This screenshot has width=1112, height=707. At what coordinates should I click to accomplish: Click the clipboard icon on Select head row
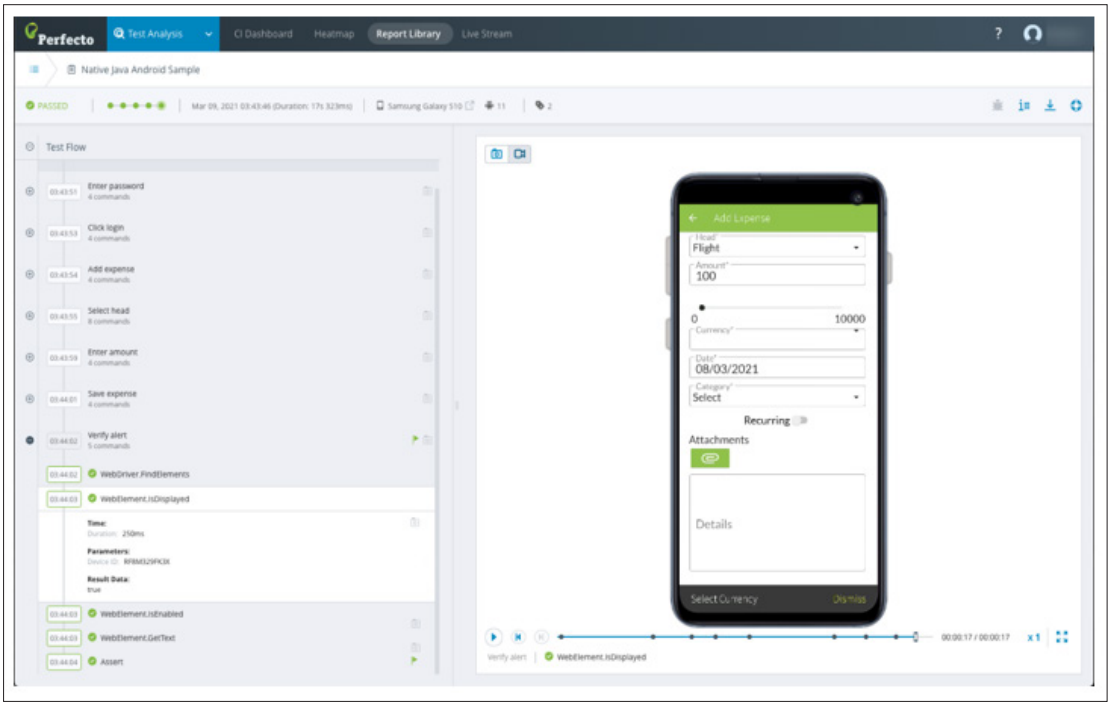pyautogui.click(x=427, y=316)
